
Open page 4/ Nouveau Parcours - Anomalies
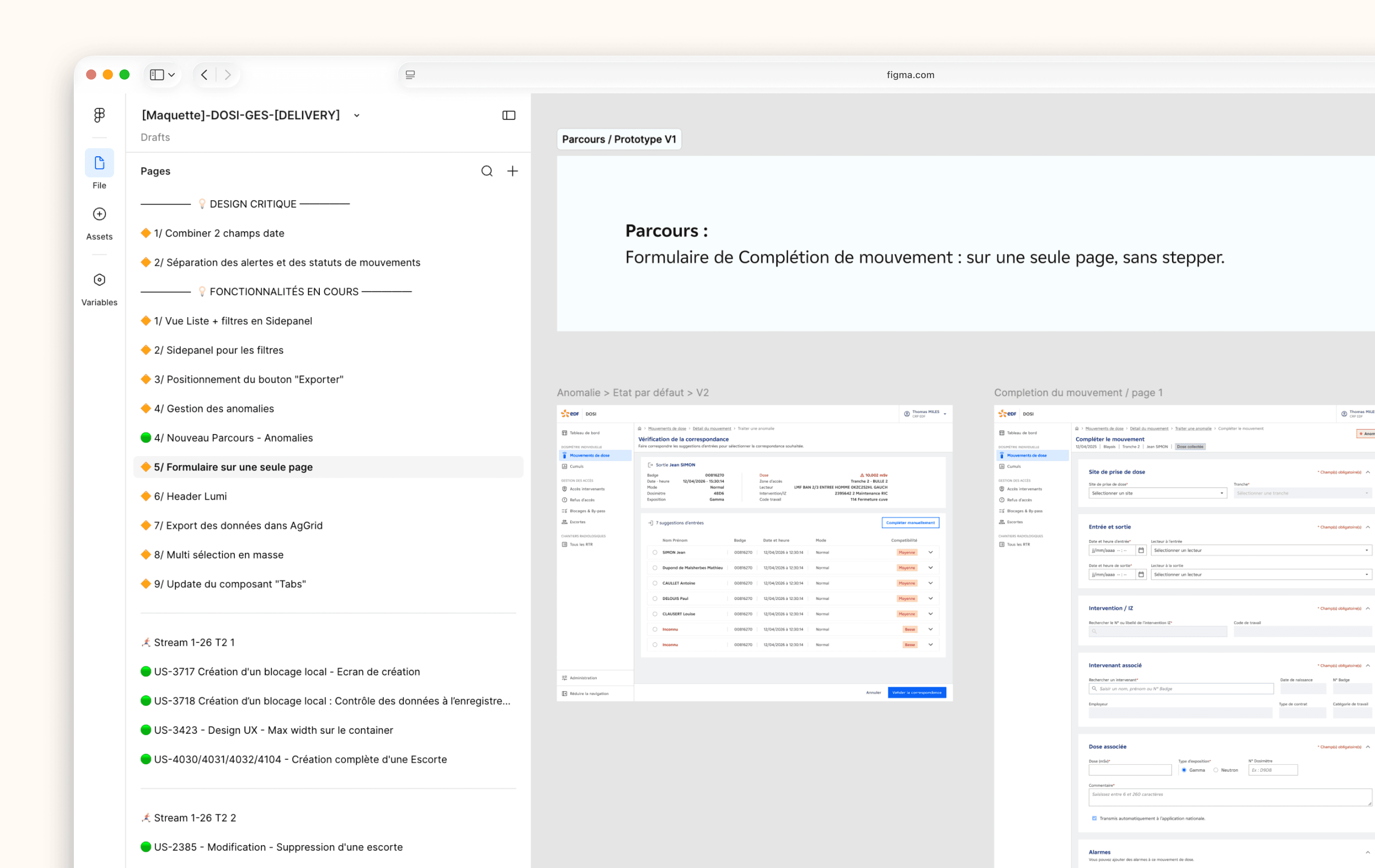[328, 438]
